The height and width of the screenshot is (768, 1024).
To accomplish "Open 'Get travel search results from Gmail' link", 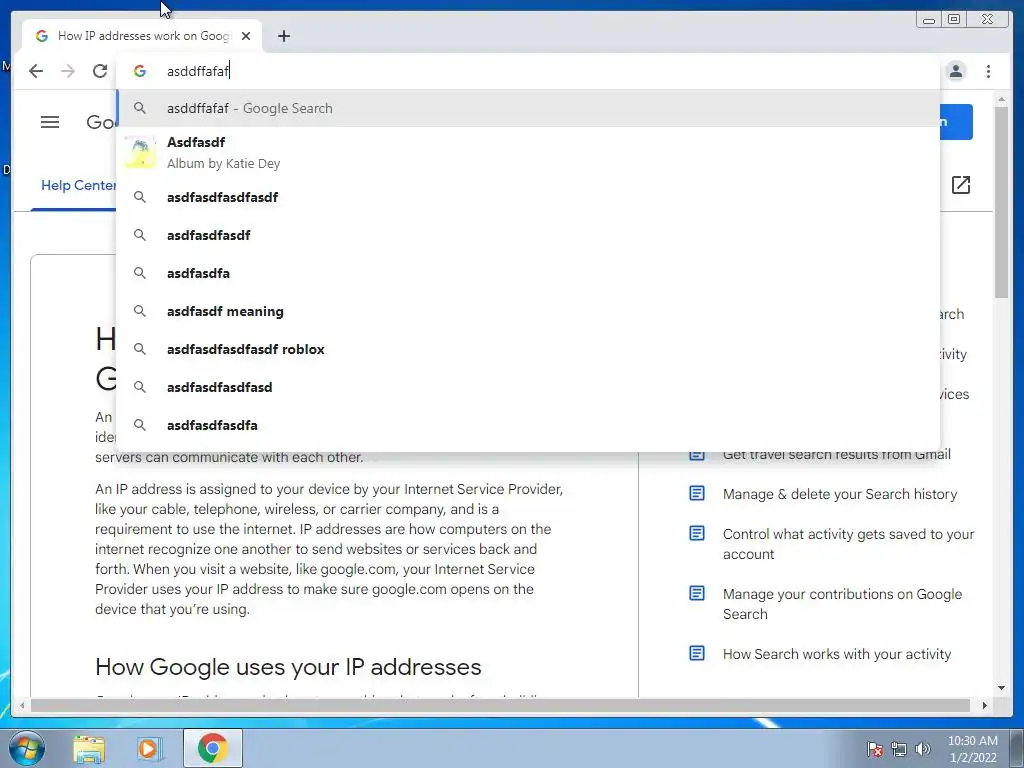I will point(837,455).
